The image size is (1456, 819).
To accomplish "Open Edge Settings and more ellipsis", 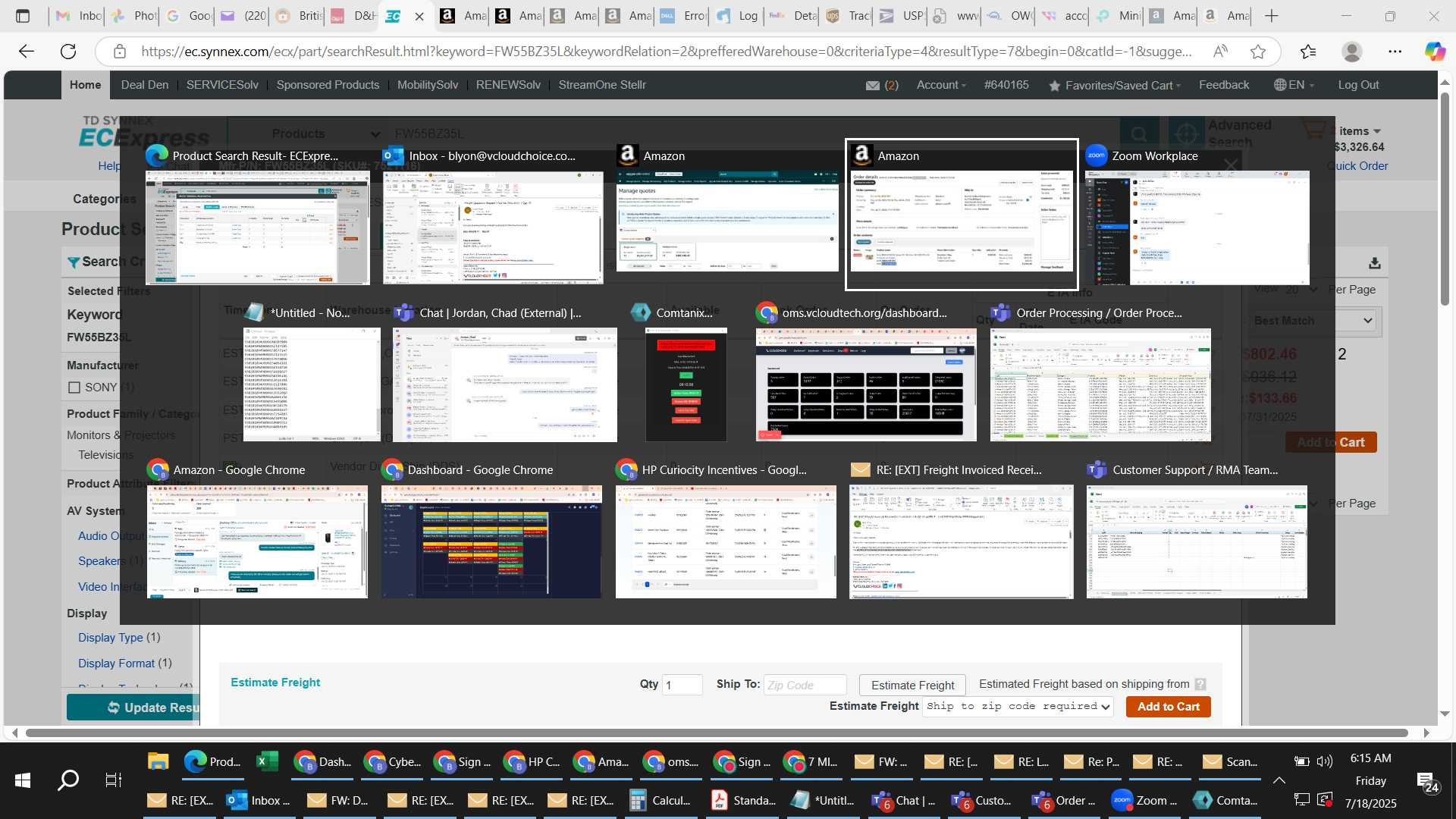I will click(1395, 52).
